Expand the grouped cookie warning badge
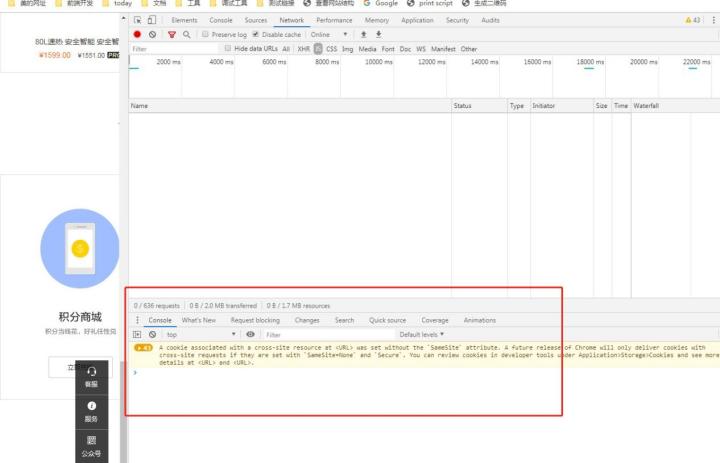720x463 pixels. tap(143, 348)
